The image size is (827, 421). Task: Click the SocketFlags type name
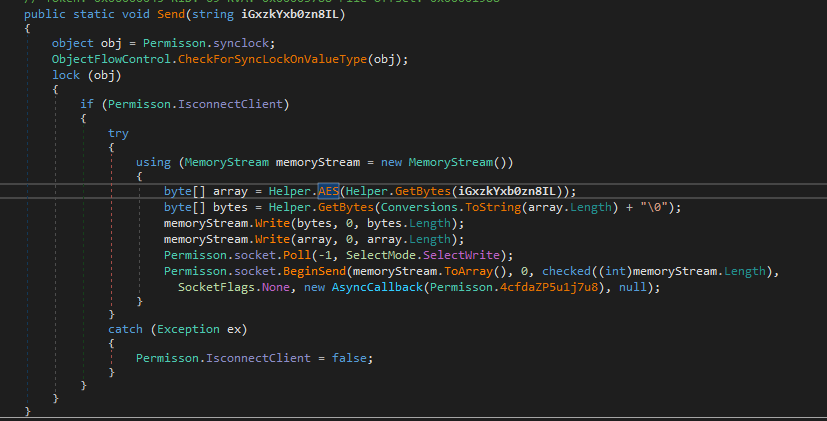click(x=216, y=287)
